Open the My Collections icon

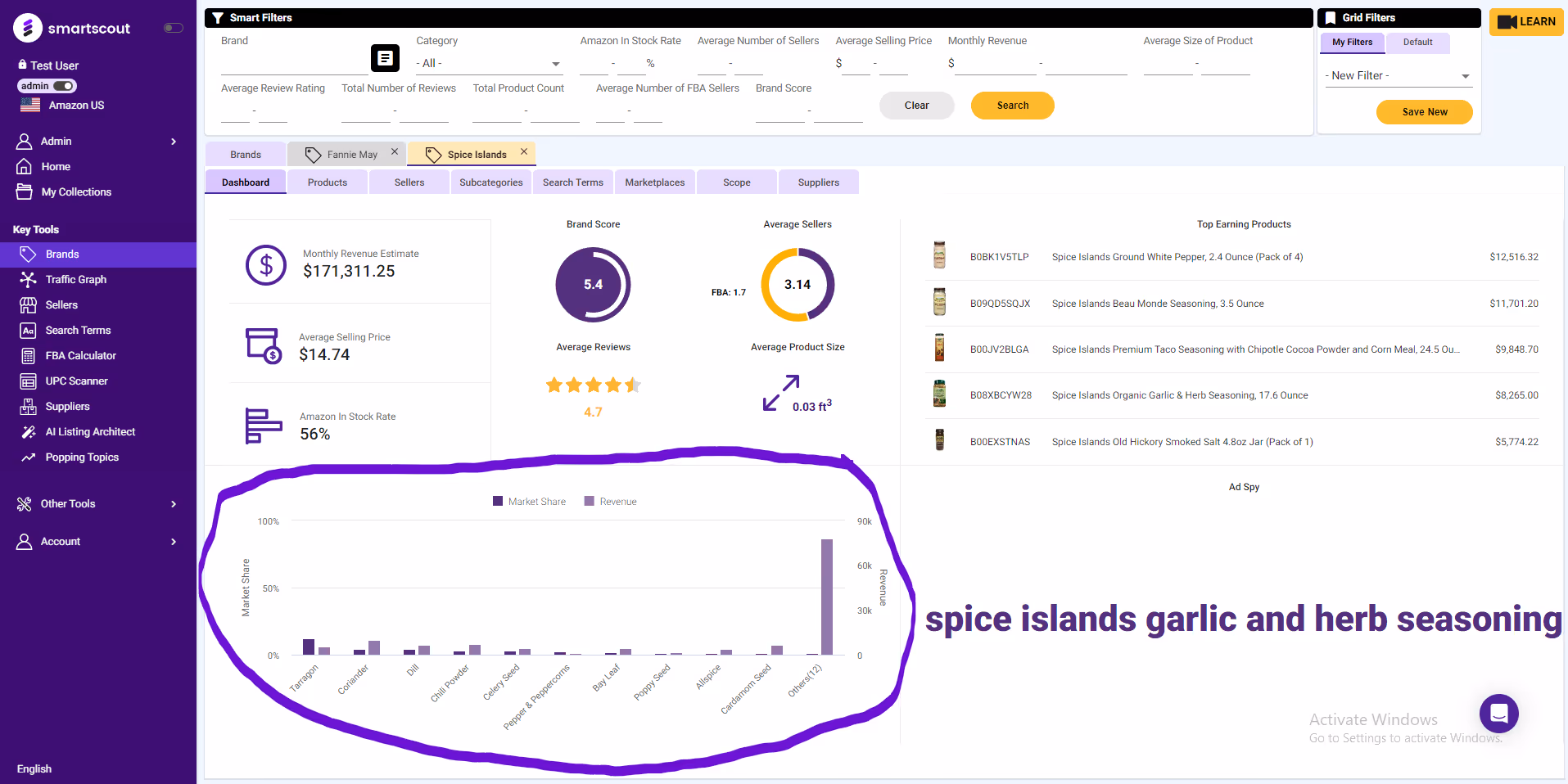pyautogui.click(x=25, y=191)
